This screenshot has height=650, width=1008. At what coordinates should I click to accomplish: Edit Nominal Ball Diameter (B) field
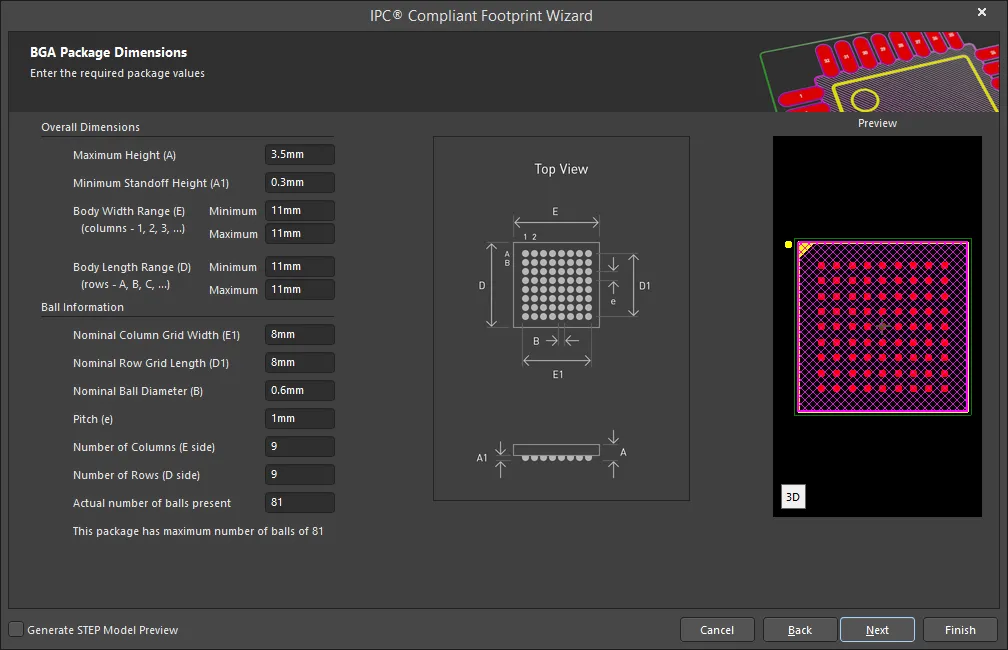tap(300, 390)
